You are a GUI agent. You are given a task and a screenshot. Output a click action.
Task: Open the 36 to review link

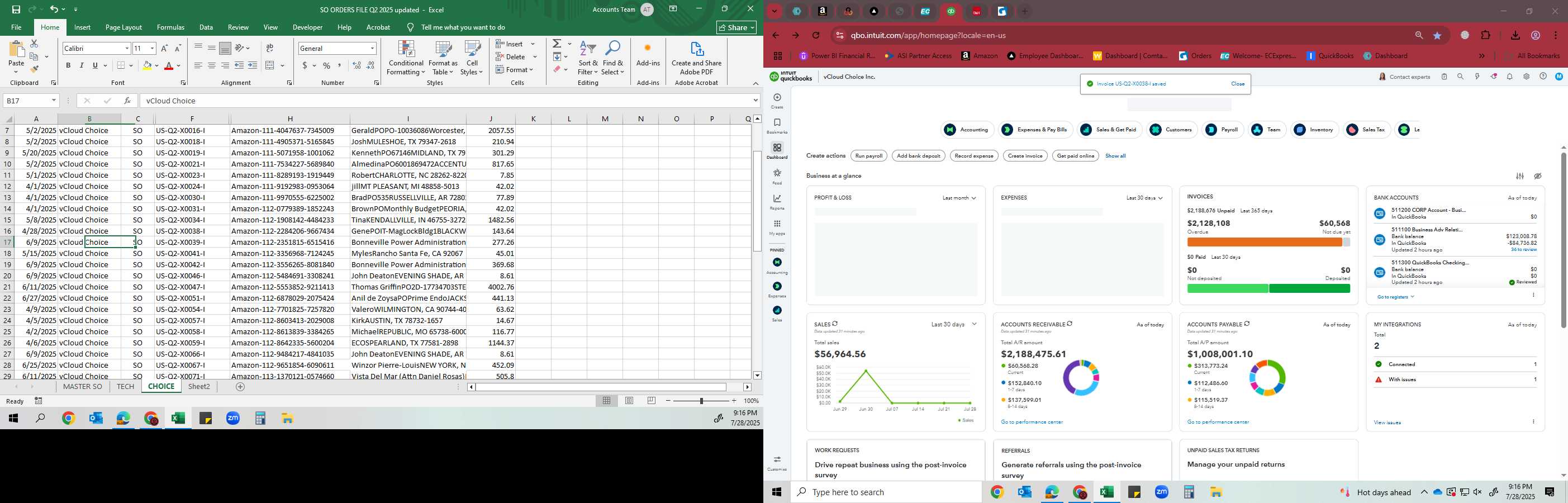(x=1523, y=250)
